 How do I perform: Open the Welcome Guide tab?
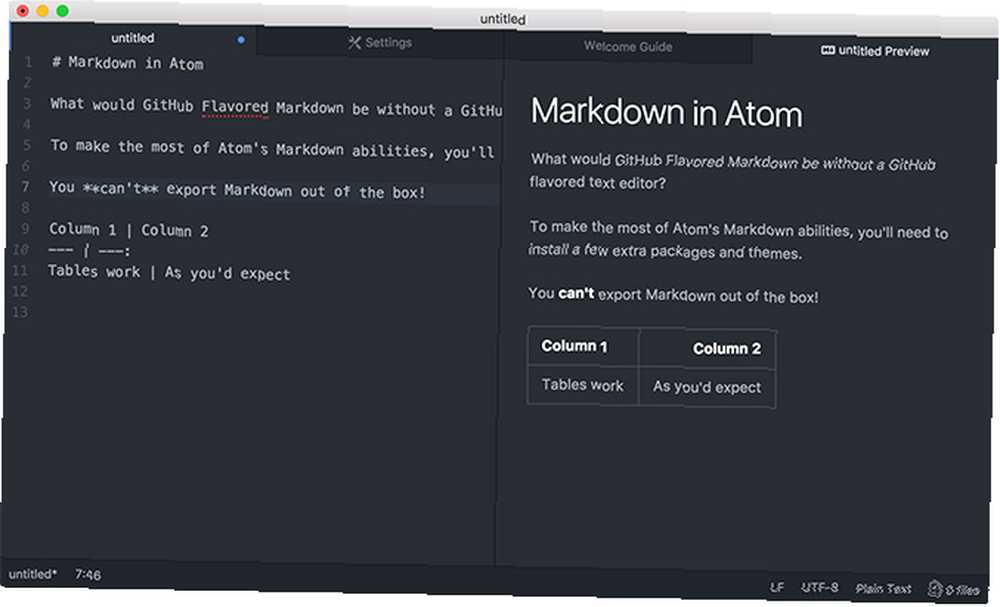click(628, 47)
